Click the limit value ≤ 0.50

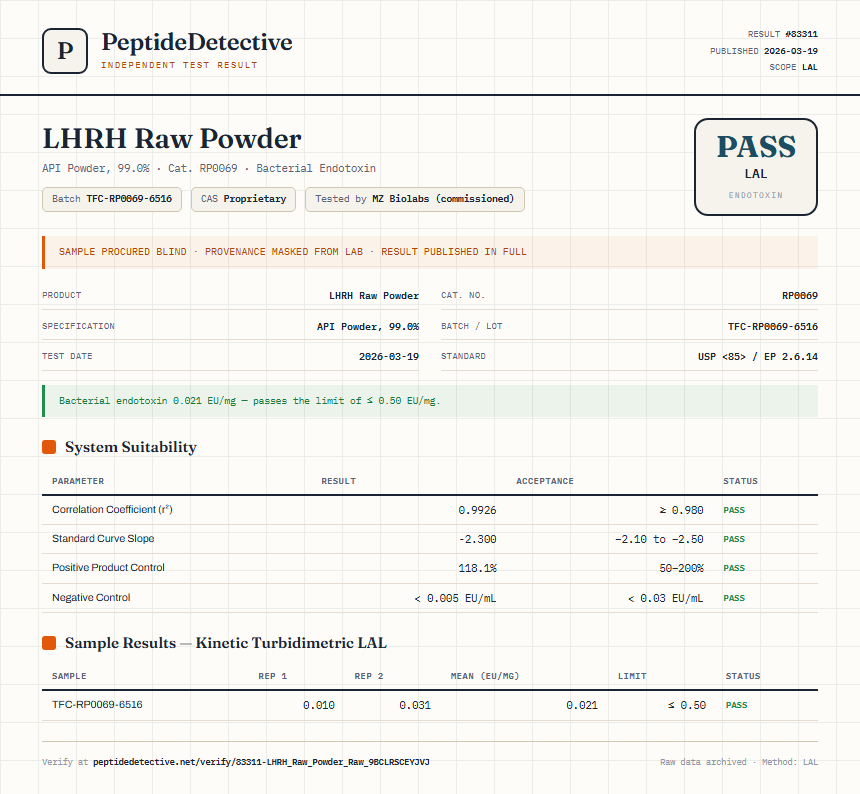pos(687,705)
